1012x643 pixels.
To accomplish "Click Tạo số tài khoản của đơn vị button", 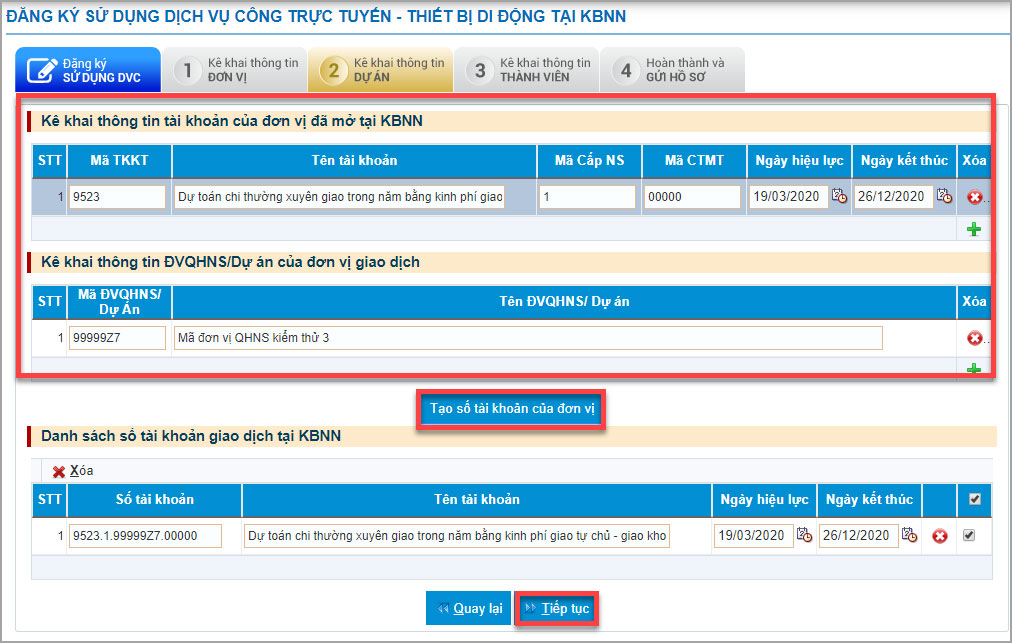I will pos(510,409).
